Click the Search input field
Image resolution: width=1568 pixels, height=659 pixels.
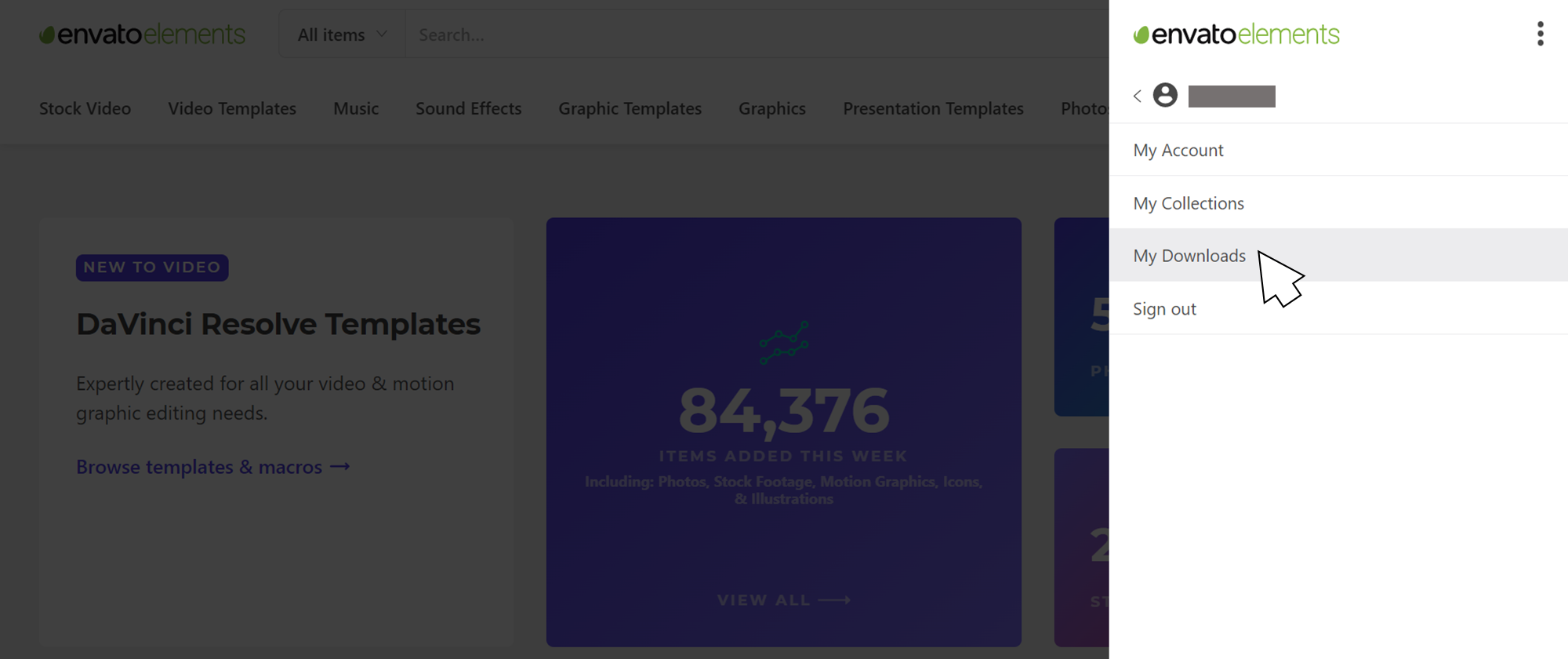pyautogui.click(x=757, y=35)
